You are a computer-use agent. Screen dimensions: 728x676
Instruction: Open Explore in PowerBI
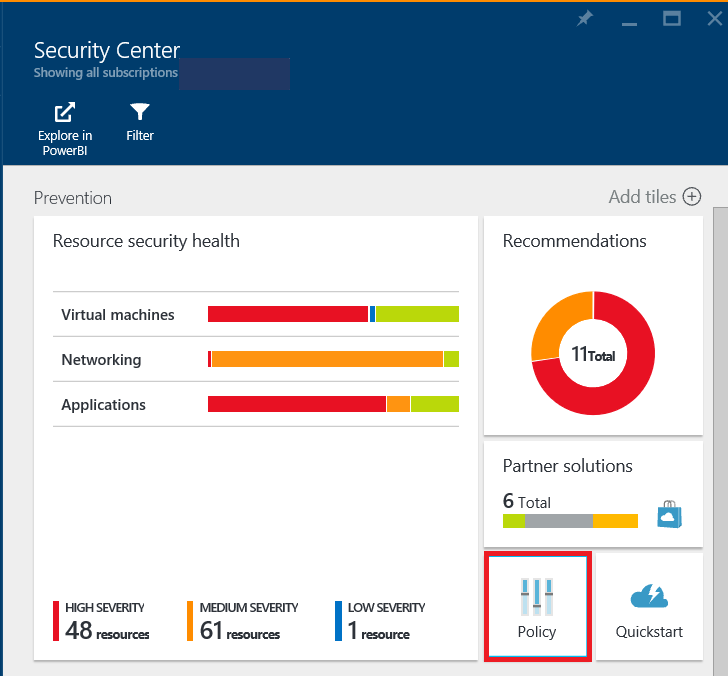(65, 129)
